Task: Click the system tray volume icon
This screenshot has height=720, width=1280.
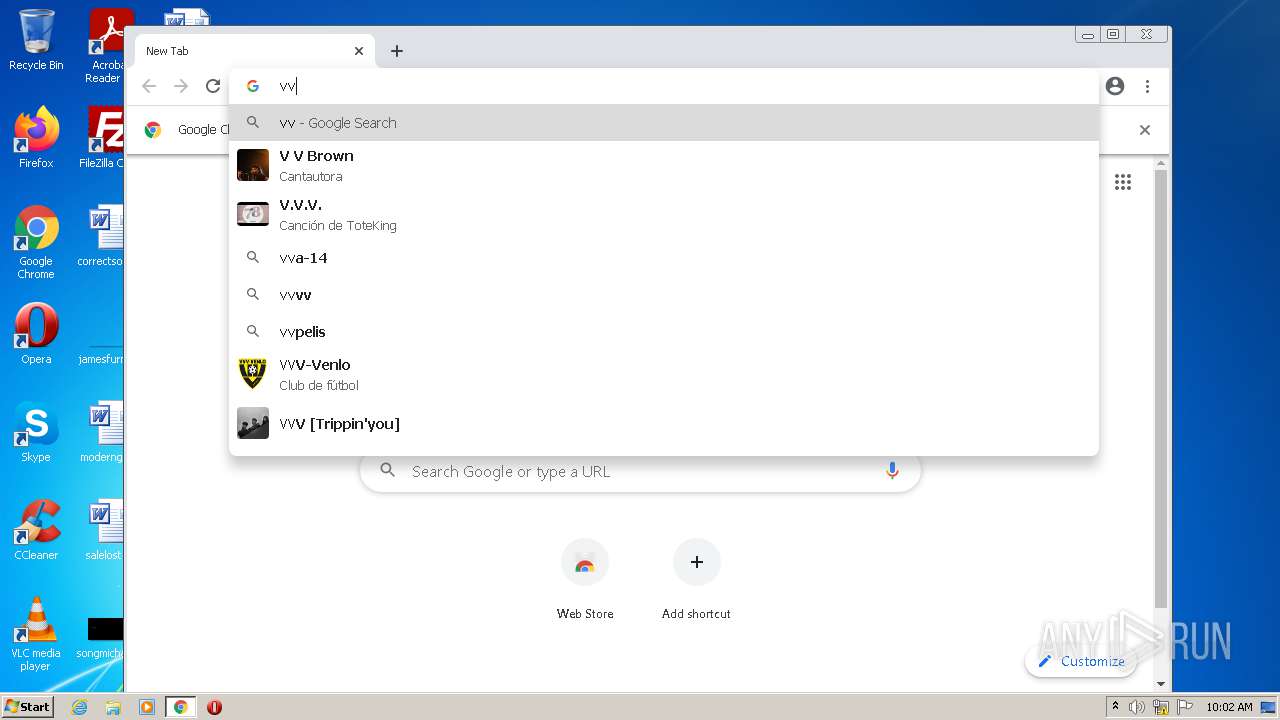Action: tap(1137, 707)
